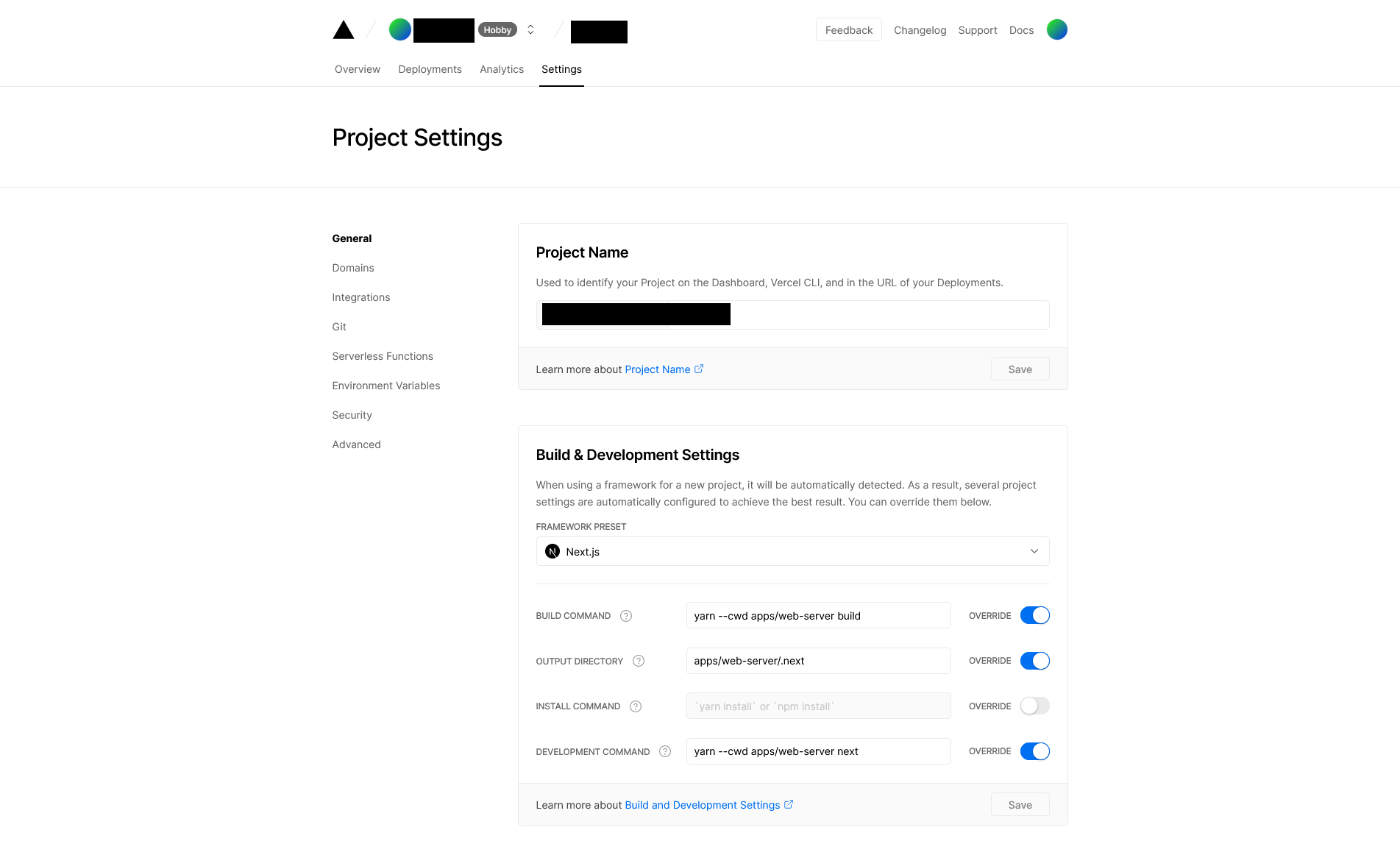The height and width of the screenshot is (844, 1400).
Task: Enable the Install Command override toggle
Action: (1034, 706)
